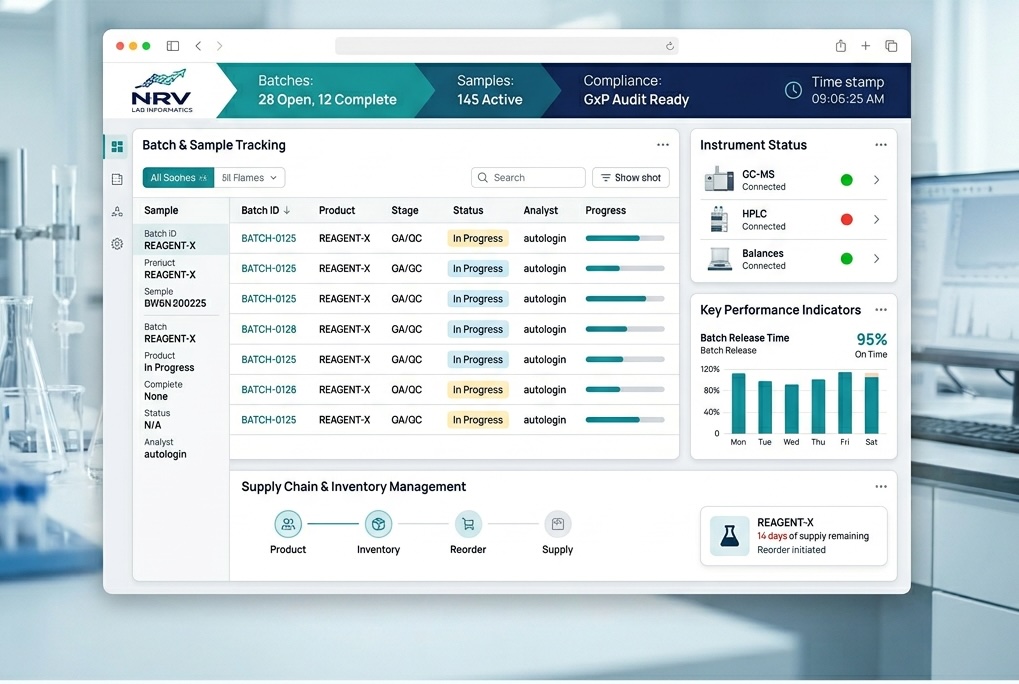1019x684 pixels.
Task: Open the network nodes sidebar icon
Action: [117, 211]
